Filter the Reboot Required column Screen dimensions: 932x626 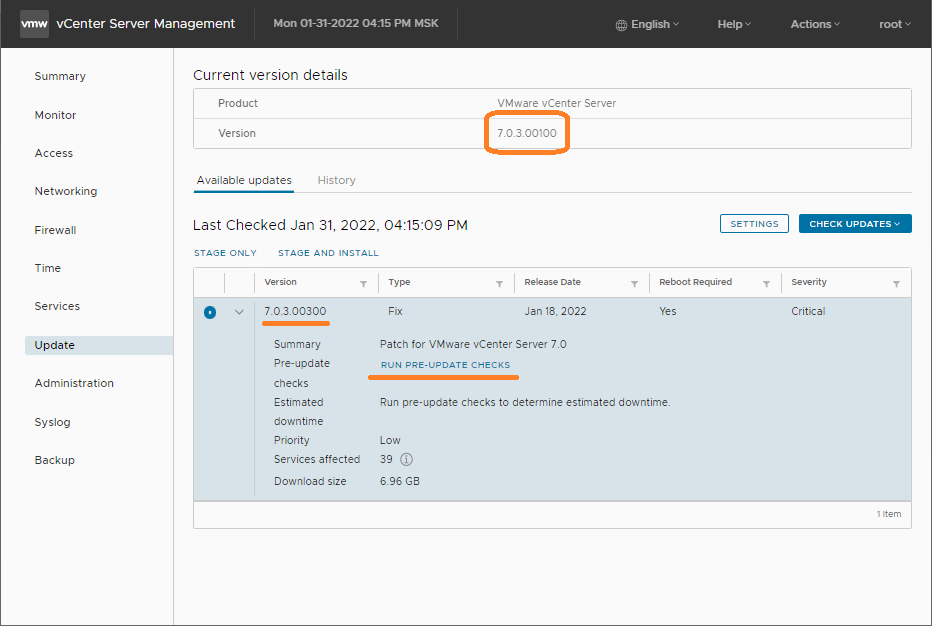click(x=766, y=284)
